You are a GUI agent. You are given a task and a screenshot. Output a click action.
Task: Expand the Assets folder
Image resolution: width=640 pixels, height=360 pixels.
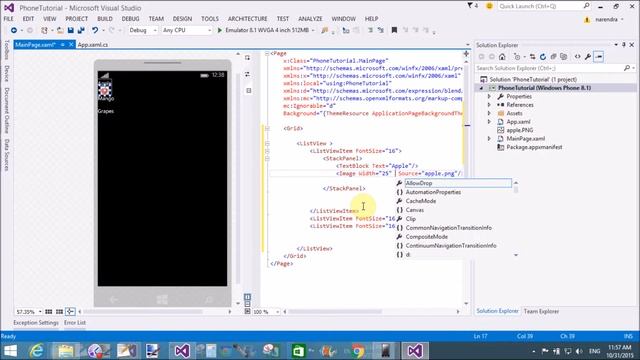click(489, 113)
